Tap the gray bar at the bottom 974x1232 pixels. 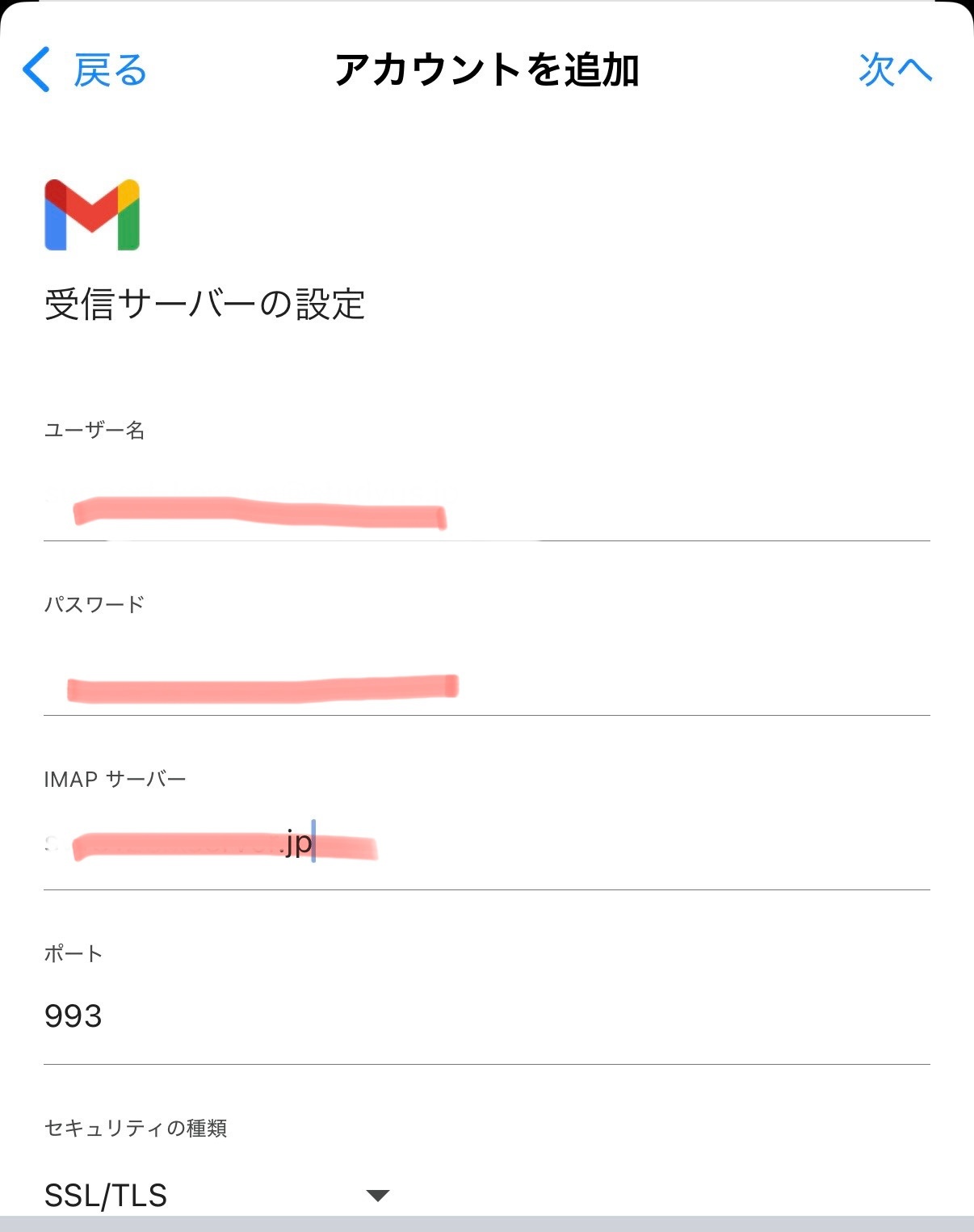487,1223
